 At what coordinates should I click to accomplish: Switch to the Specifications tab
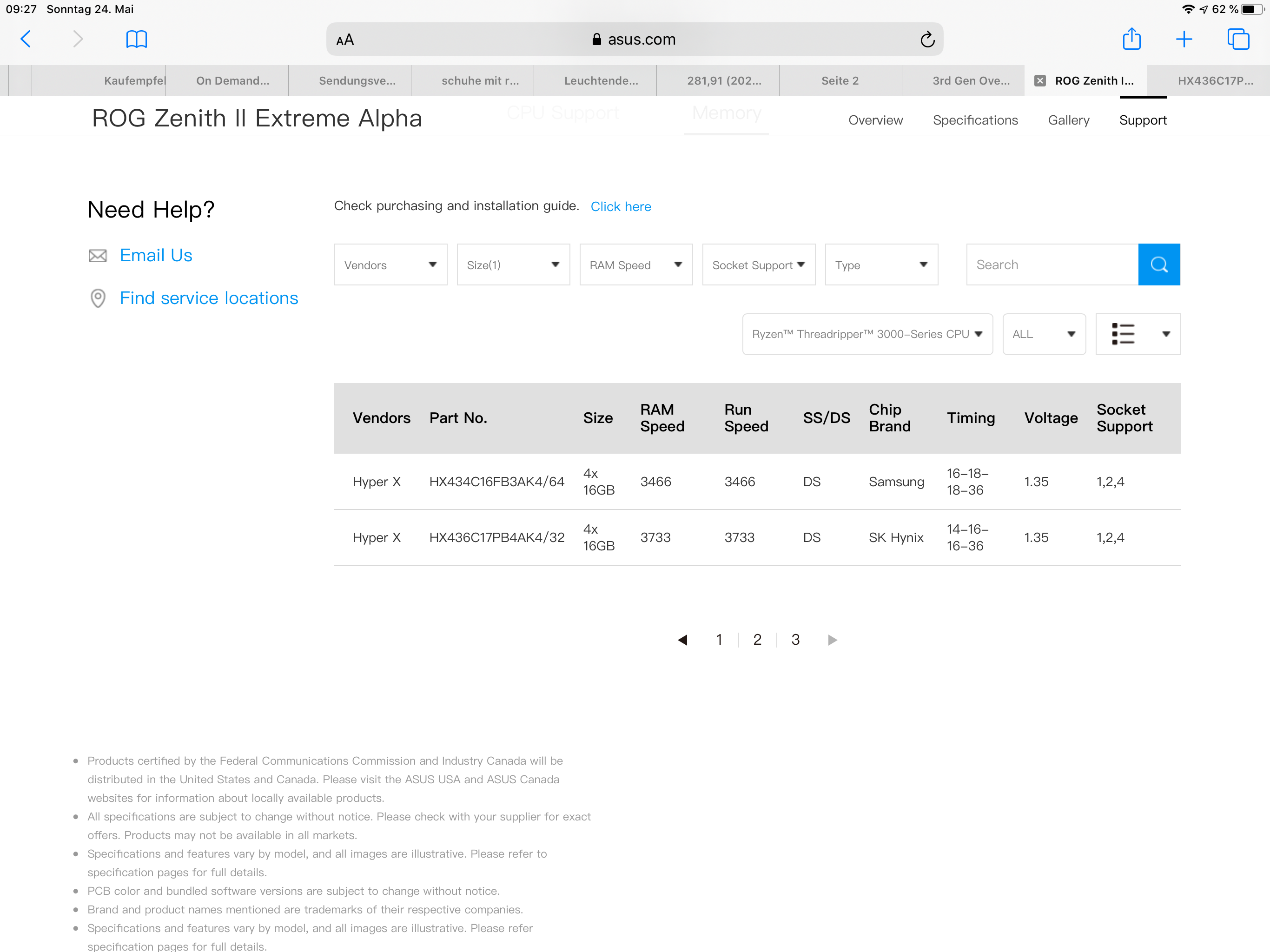click(975, 120)
